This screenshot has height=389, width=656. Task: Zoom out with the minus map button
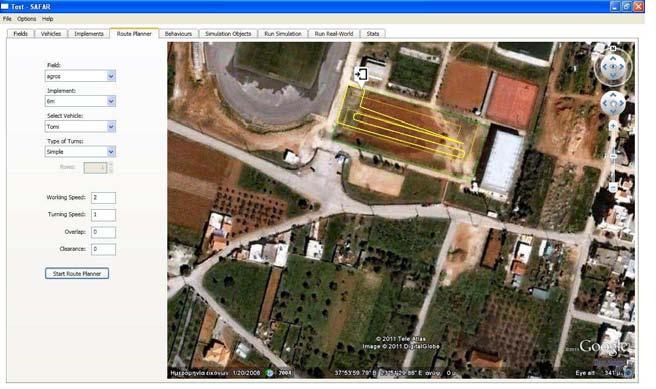click(613, 188)
